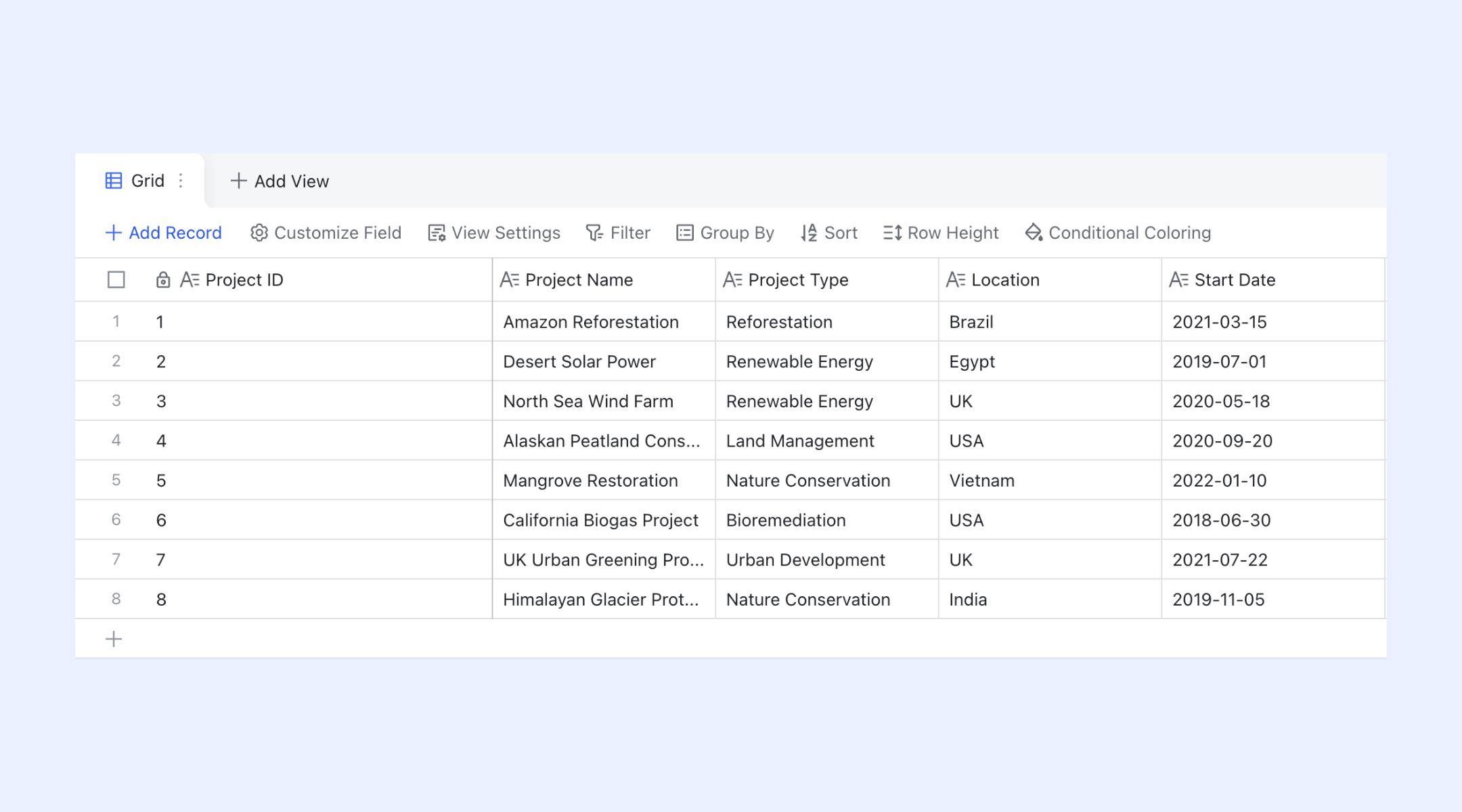Click the India location cell
The height and width of the screenshot is (812, 1462).
[1050, 600]
